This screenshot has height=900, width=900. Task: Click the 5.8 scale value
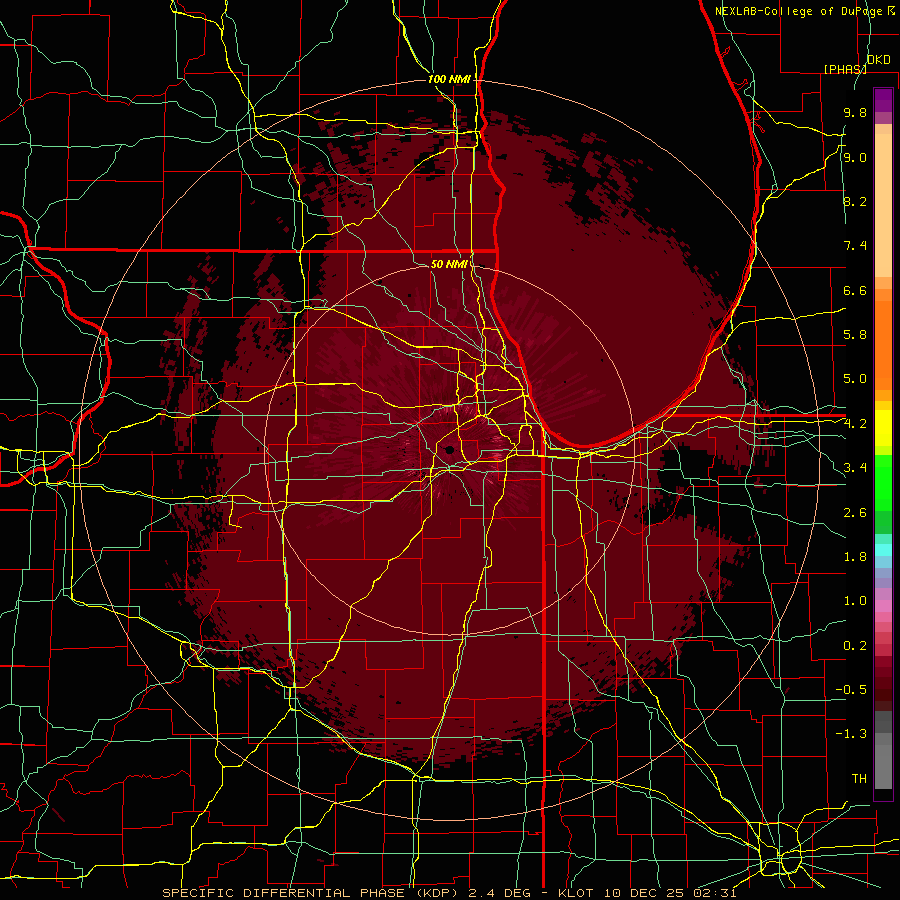point(855,335)
